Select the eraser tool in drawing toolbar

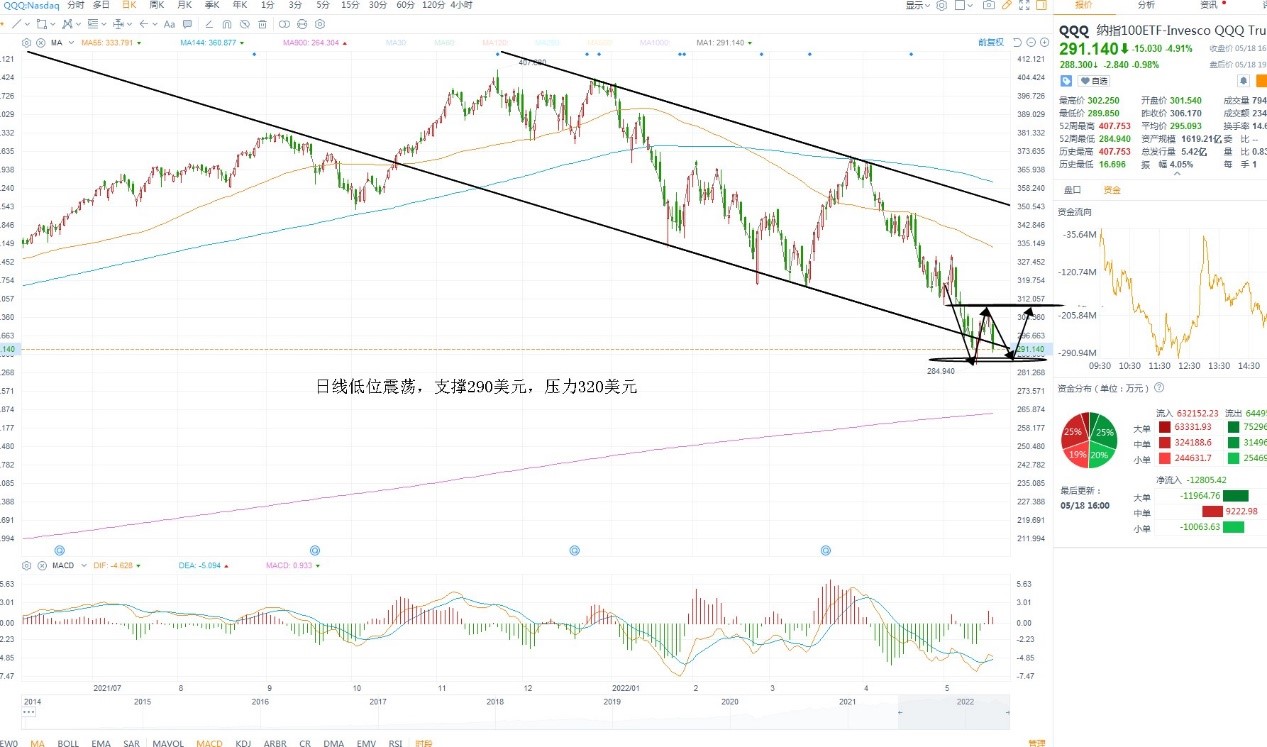click(x=209, y=24)
